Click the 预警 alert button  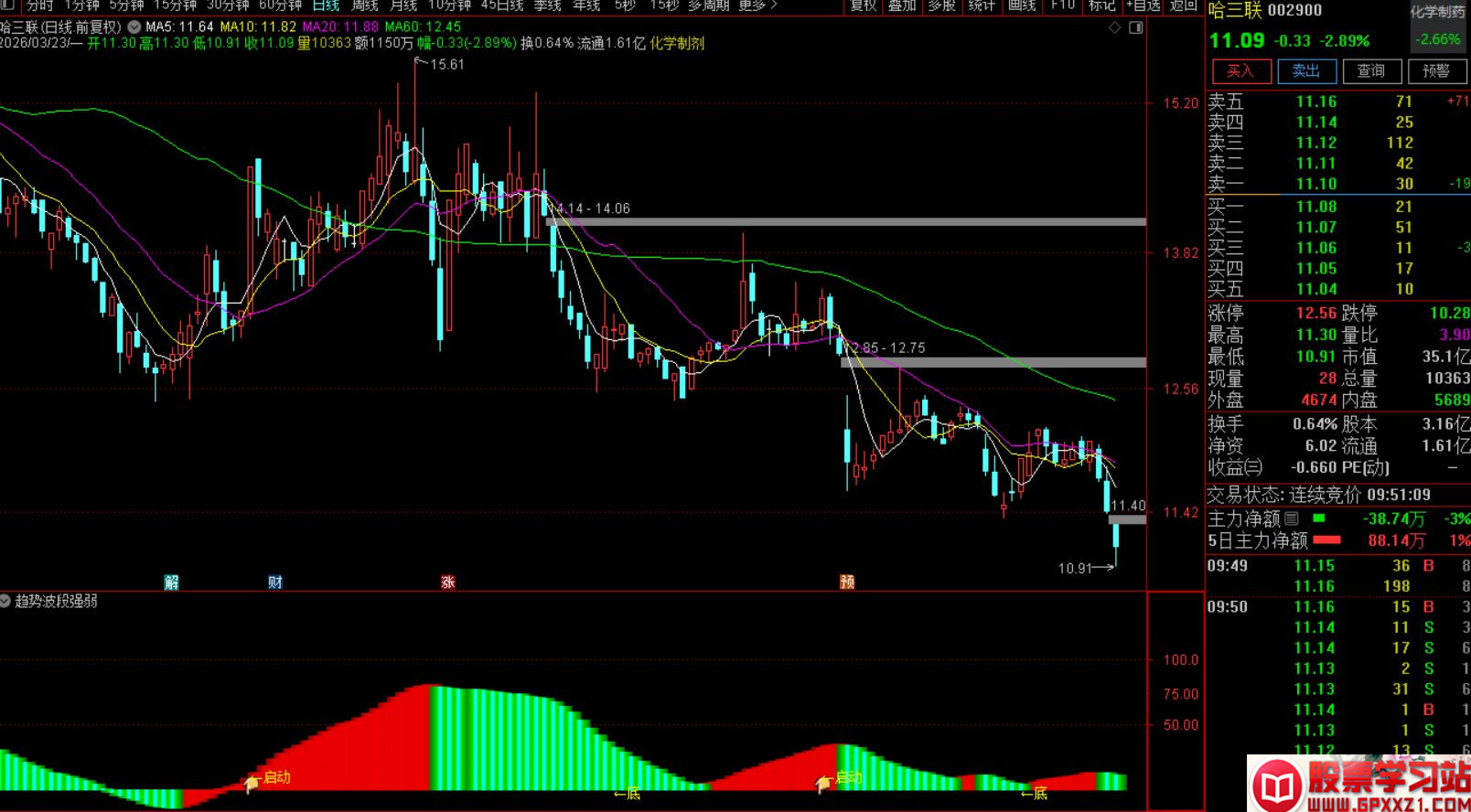click(x=1436, y=71)
